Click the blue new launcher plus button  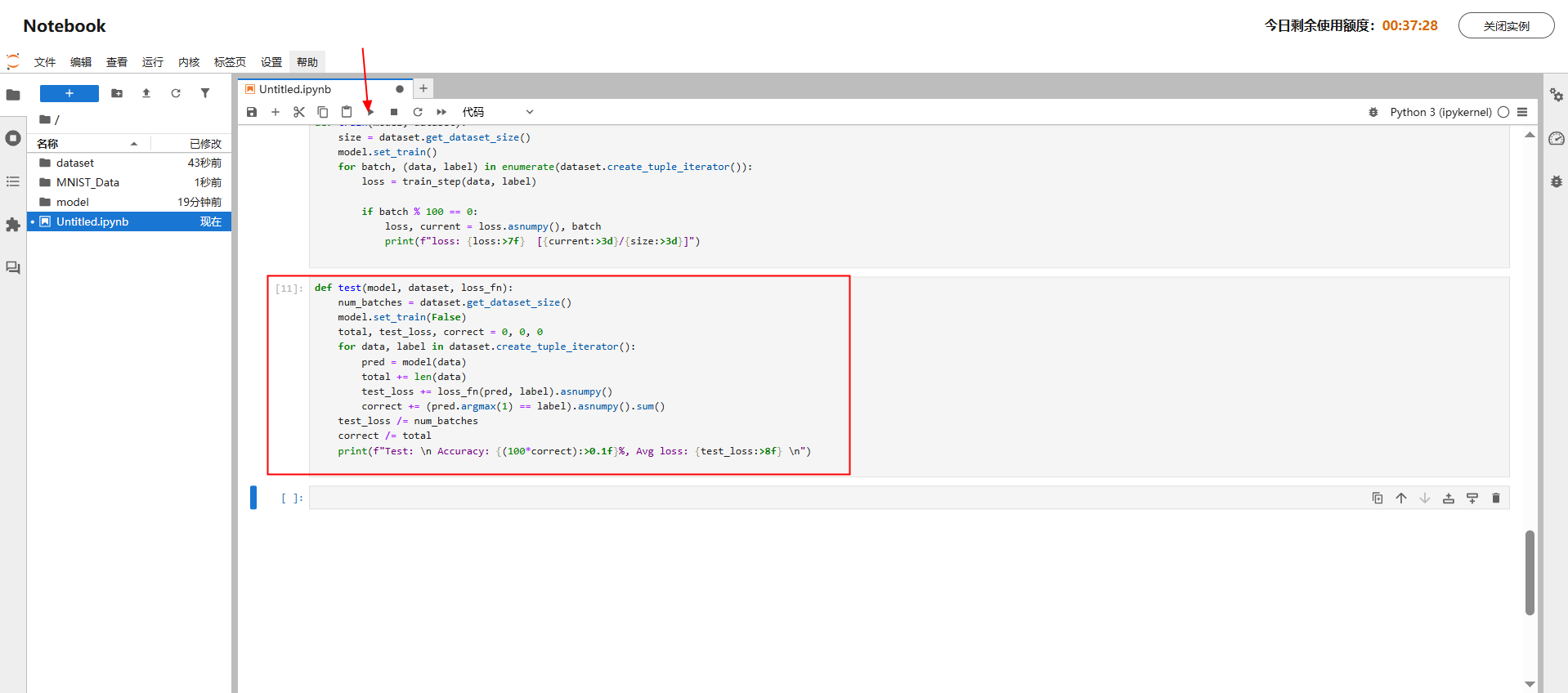69,93
